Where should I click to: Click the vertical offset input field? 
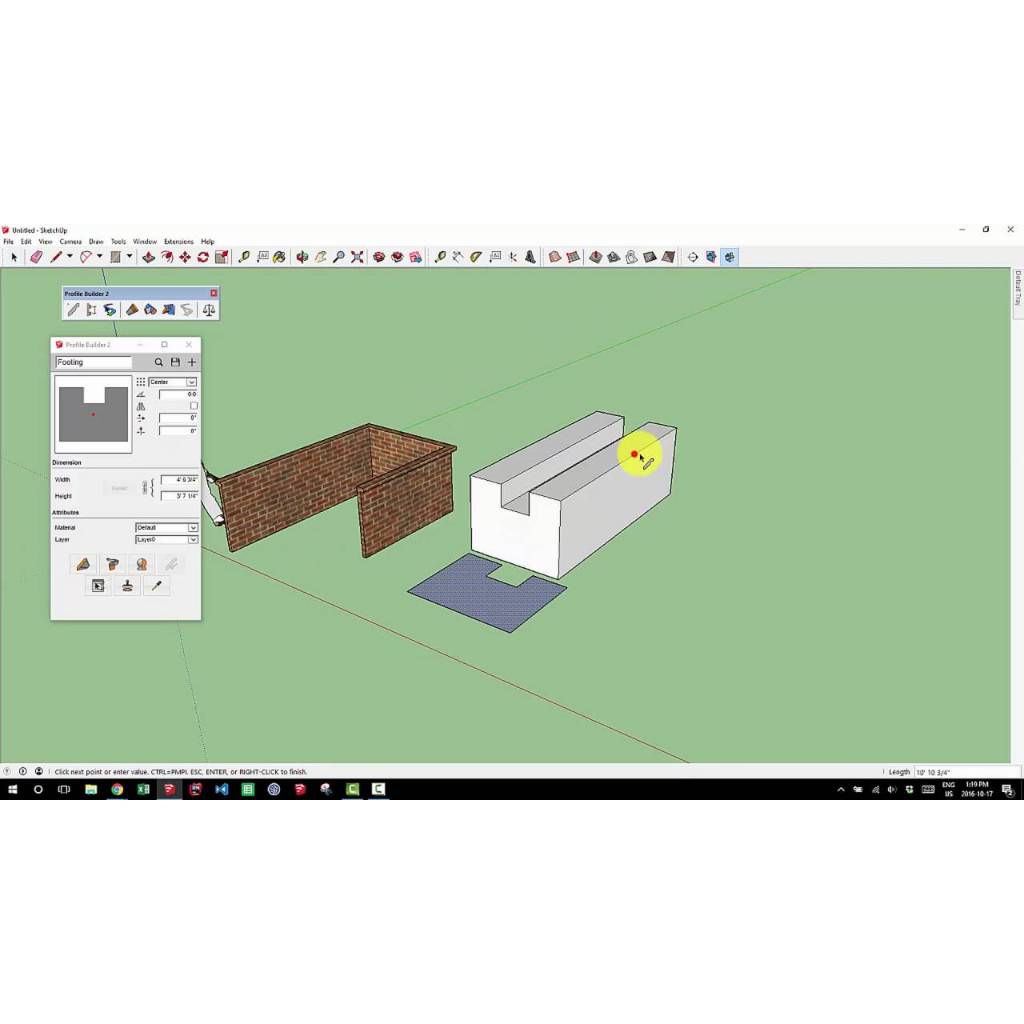click(x=178, y=431)
